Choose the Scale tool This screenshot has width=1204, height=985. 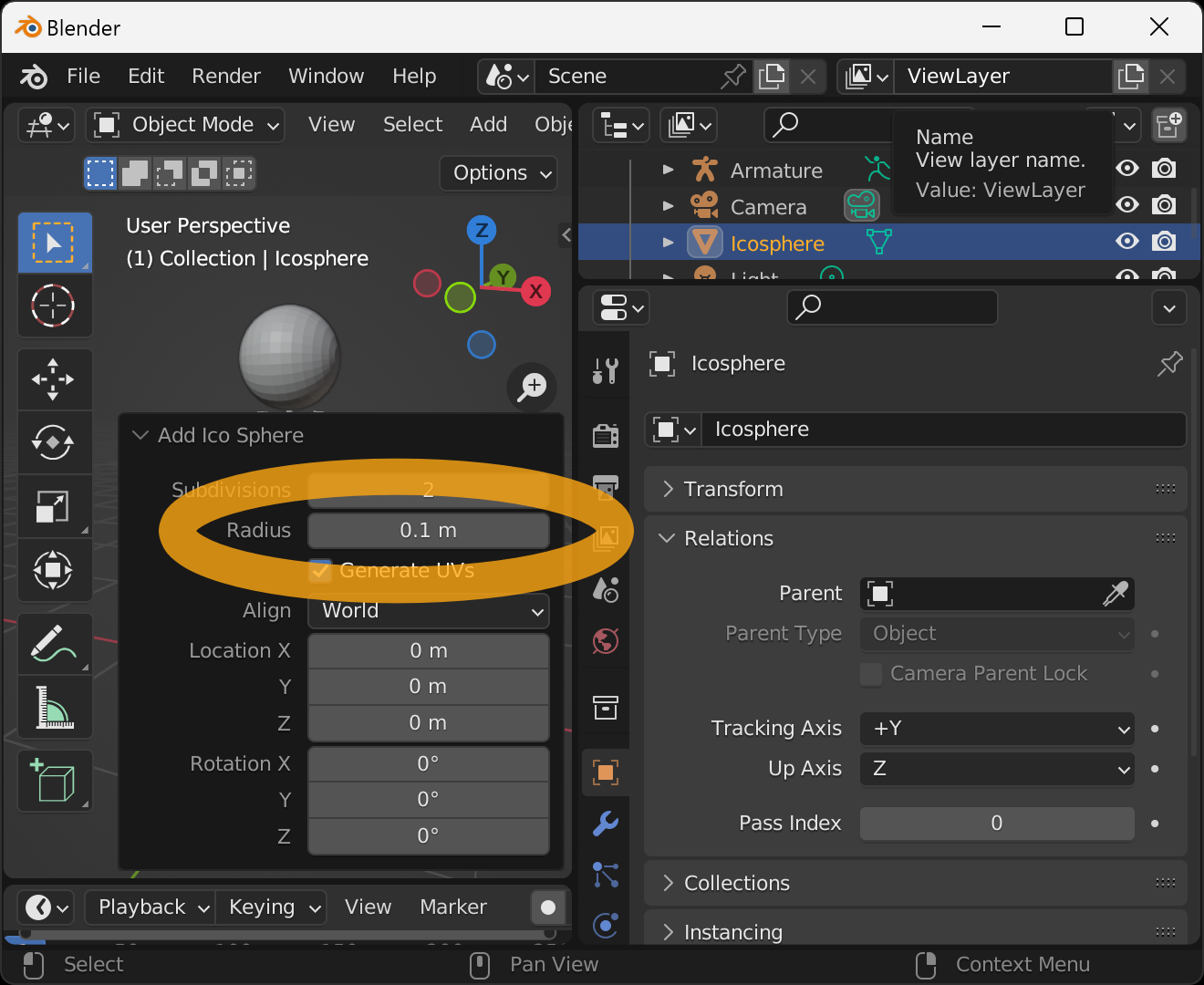pos(54,506)
